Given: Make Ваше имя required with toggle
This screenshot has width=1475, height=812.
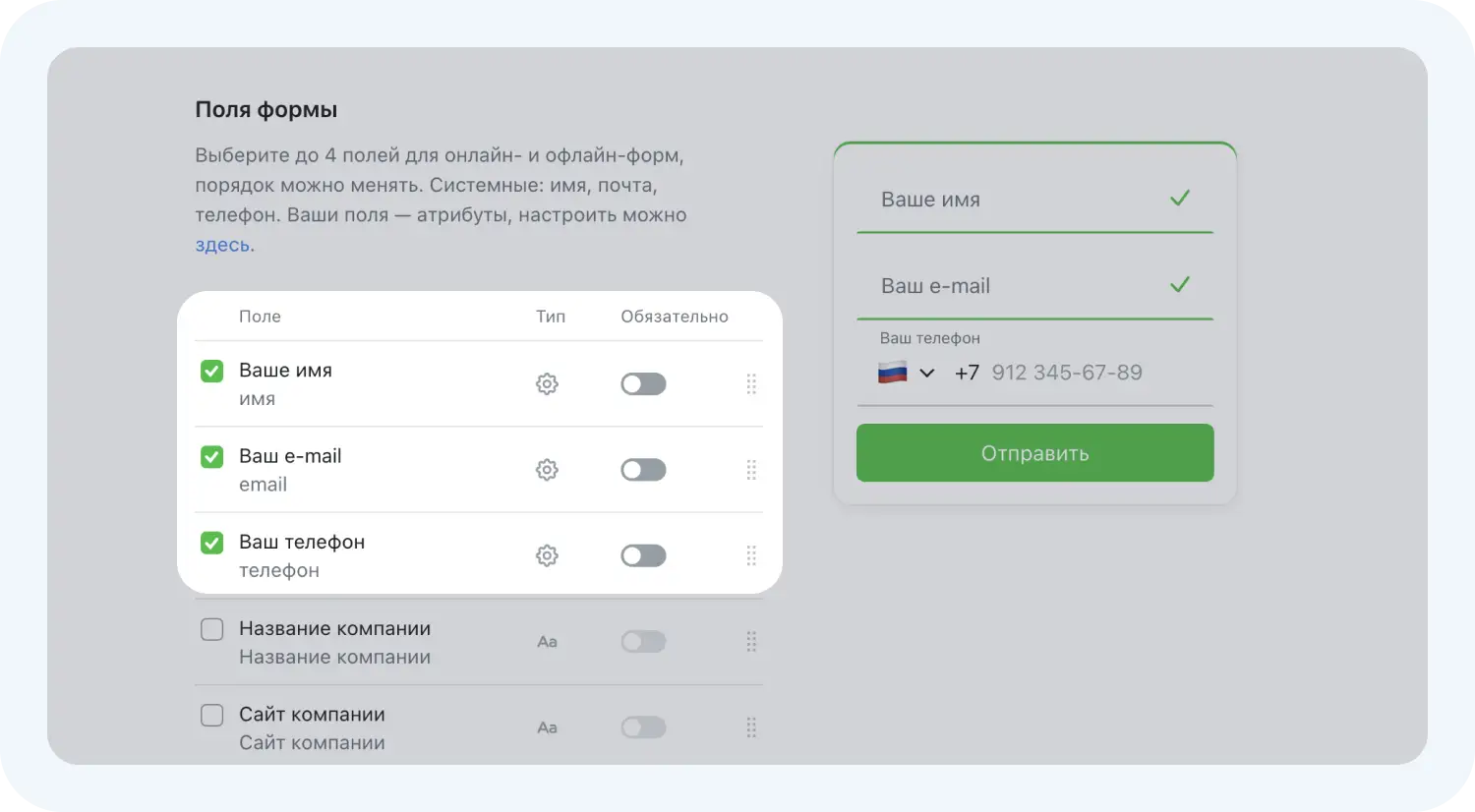Looking at the screenshot, I should pos(643,383).
